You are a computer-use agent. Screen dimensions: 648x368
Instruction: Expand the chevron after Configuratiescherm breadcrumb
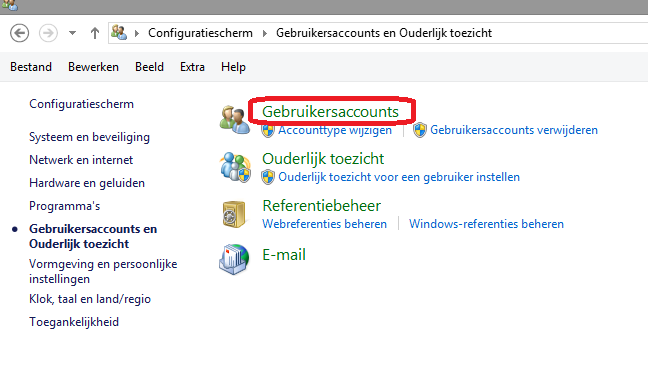(x=264, y=33)
